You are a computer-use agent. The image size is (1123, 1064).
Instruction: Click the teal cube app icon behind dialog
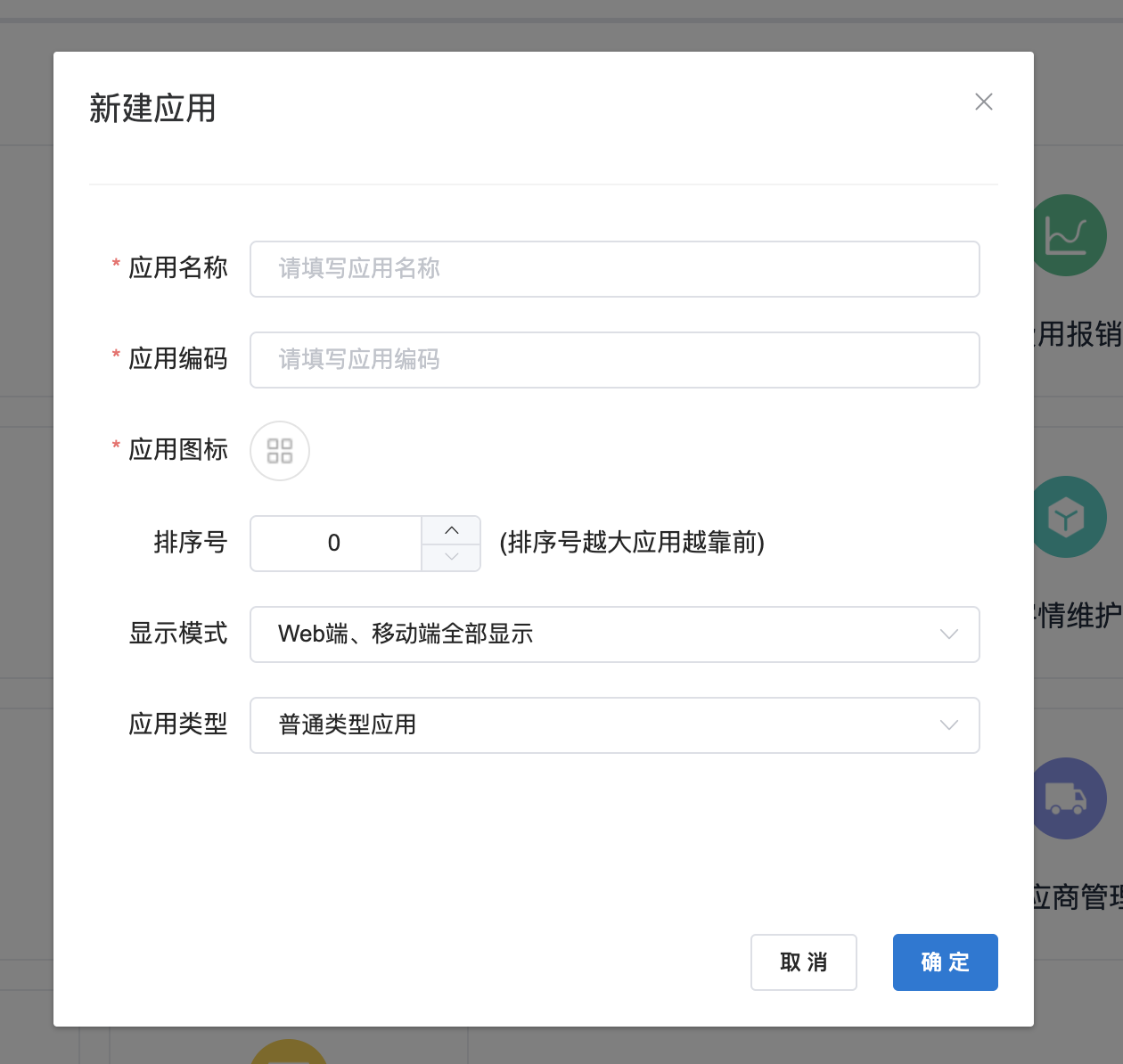pos(1070,517)
